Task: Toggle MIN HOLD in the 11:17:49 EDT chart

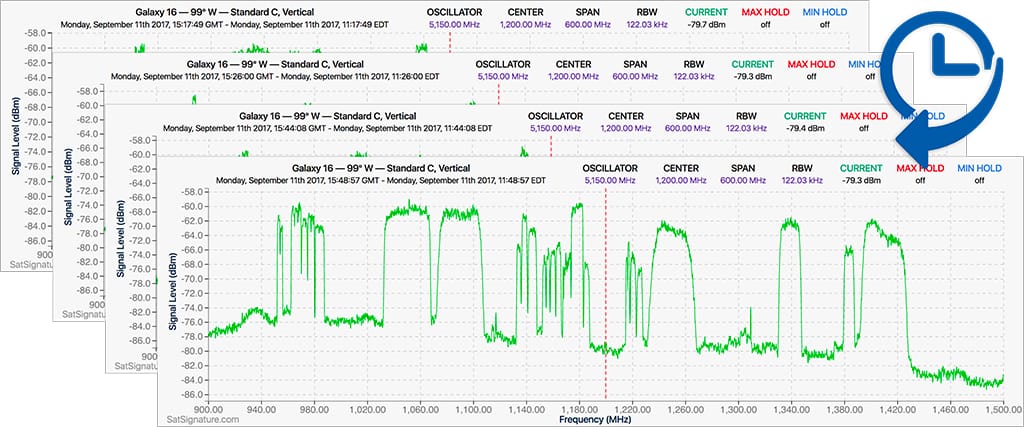Action: coord(824,12)
